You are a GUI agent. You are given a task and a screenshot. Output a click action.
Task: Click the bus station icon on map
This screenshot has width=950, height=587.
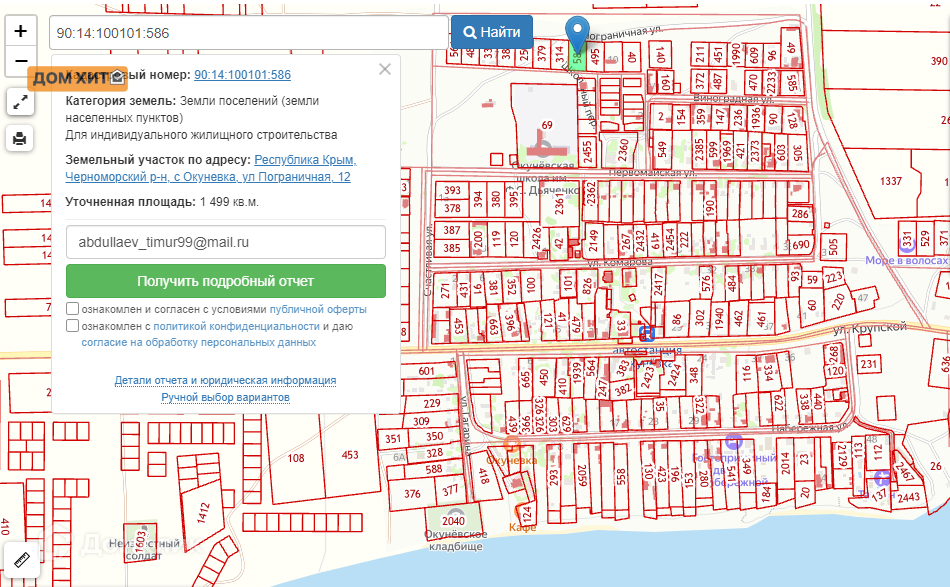point(648,332)
